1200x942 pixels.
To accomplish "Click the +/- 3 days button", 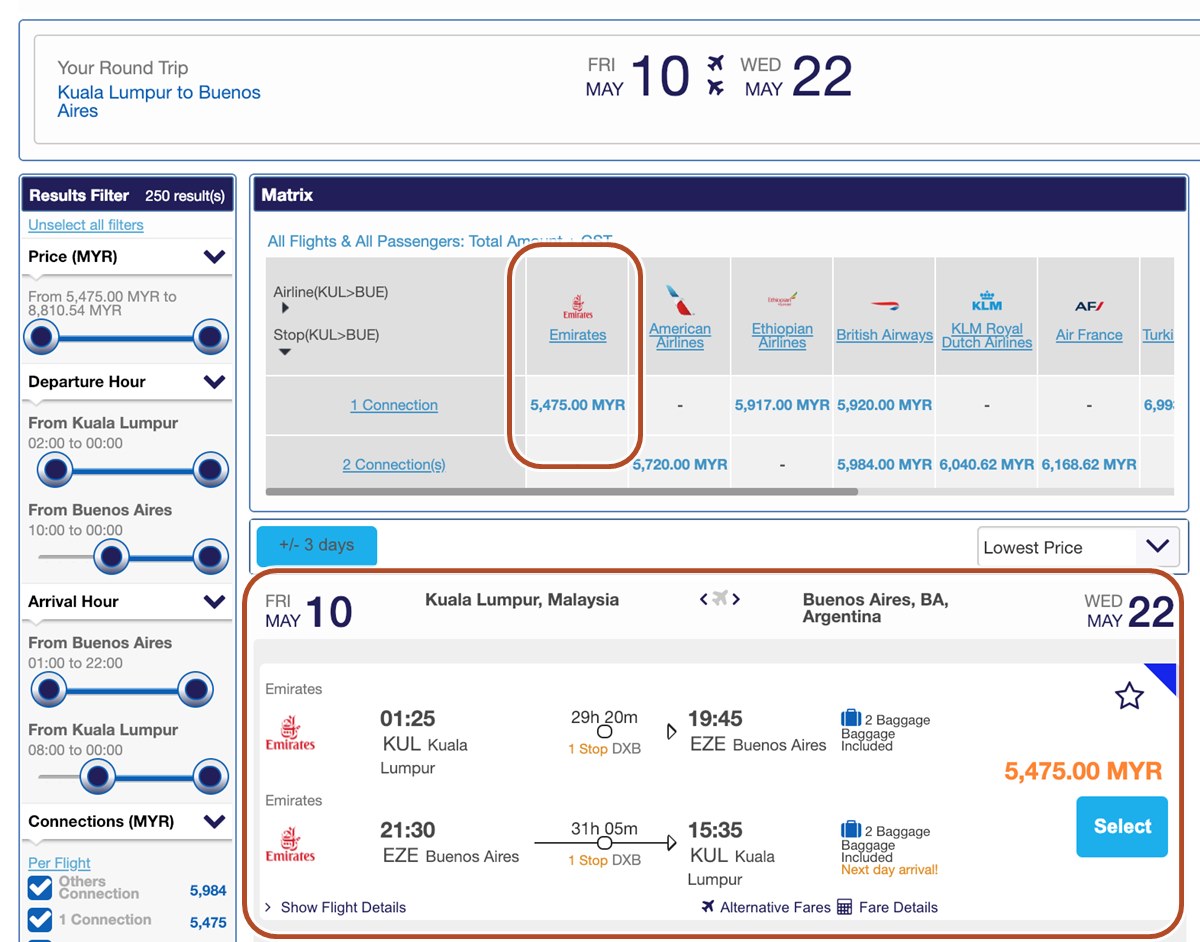I will (316, 545).
